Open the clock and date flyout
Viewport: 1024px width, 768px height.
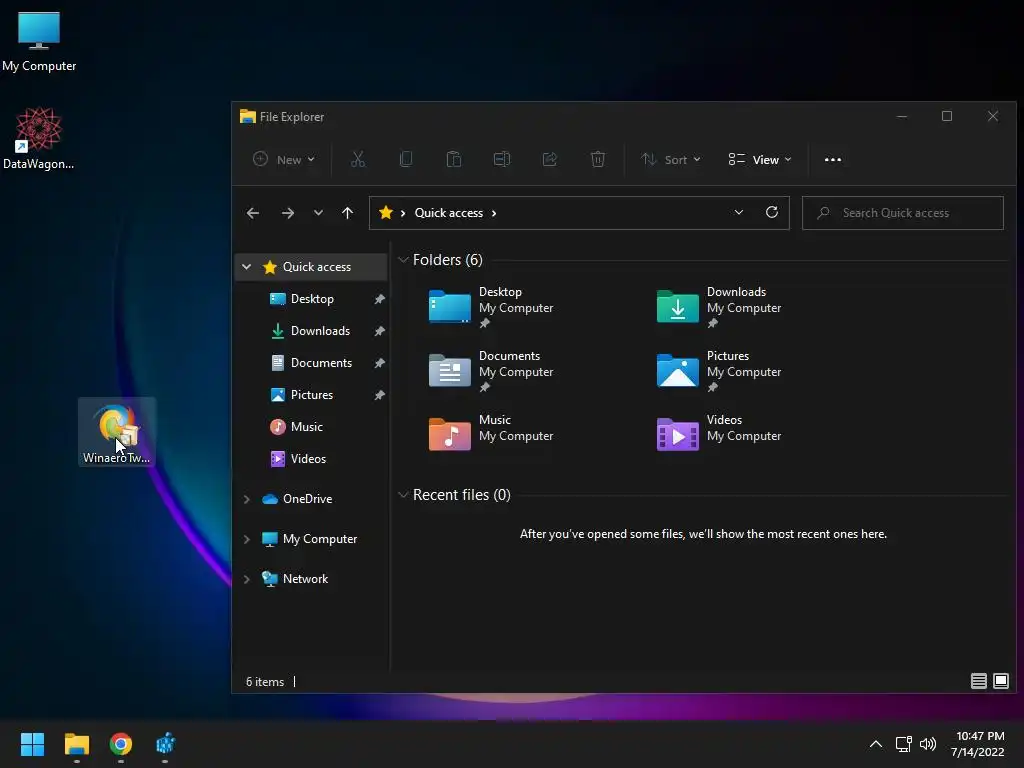pyautogui.click(x=978, y=744)
